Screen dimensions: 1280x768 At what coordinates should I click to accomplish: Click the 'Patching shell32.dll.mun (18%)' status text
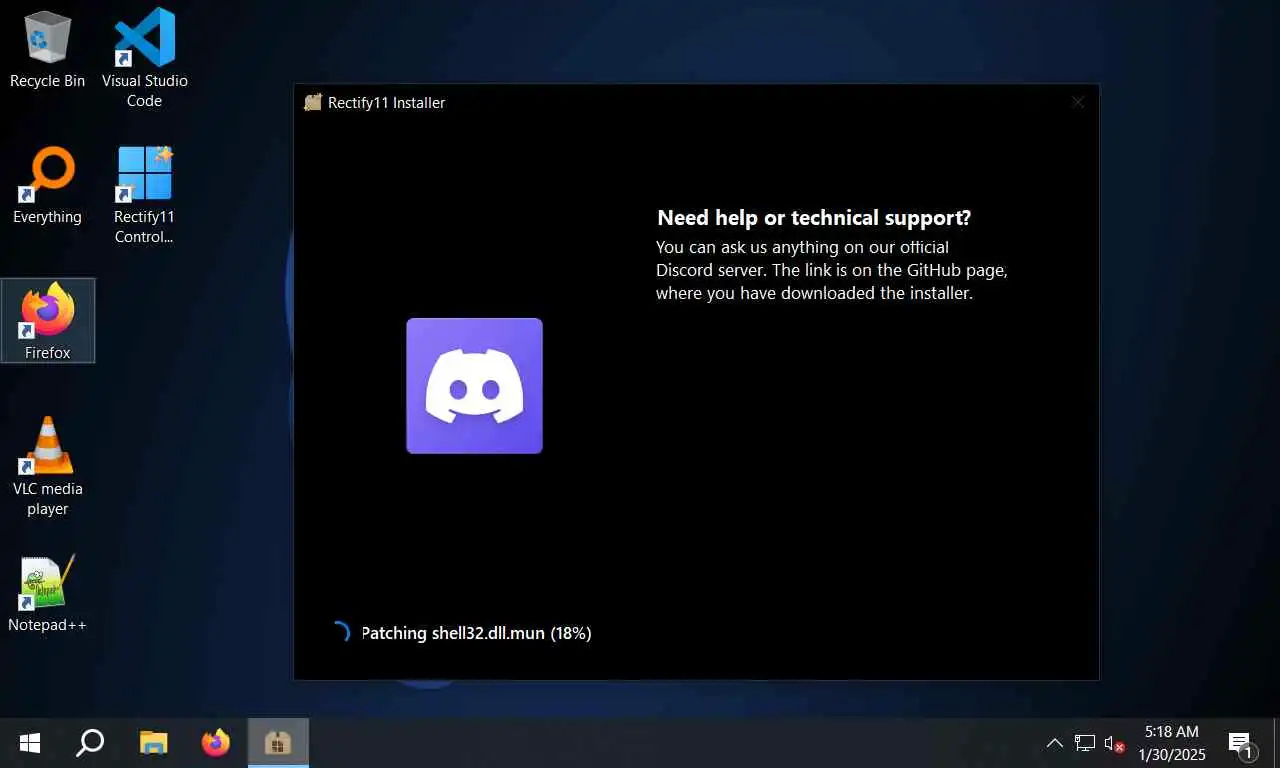point(476,633)
